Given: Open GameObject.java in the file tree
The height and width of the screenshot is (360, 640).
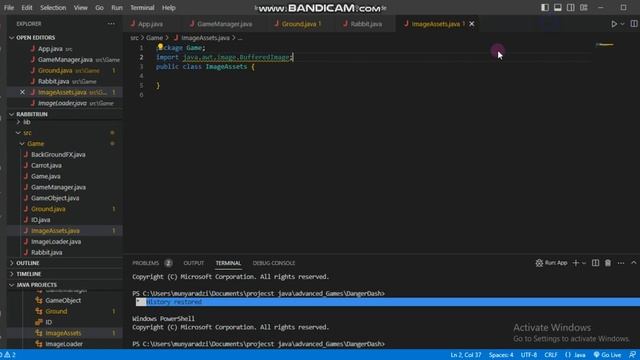Looking at the screenshot, I should (x=55, y=198).
